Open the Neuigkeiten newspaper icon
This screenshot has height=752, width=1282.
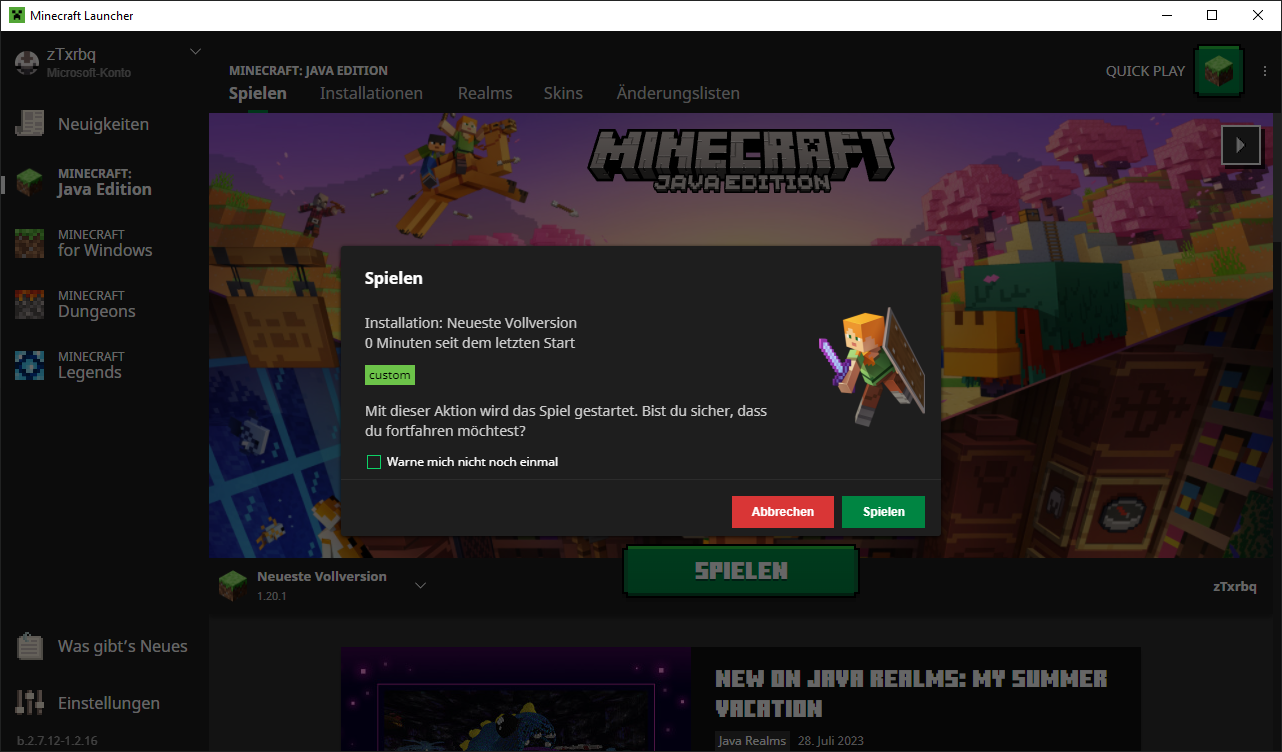30,124
